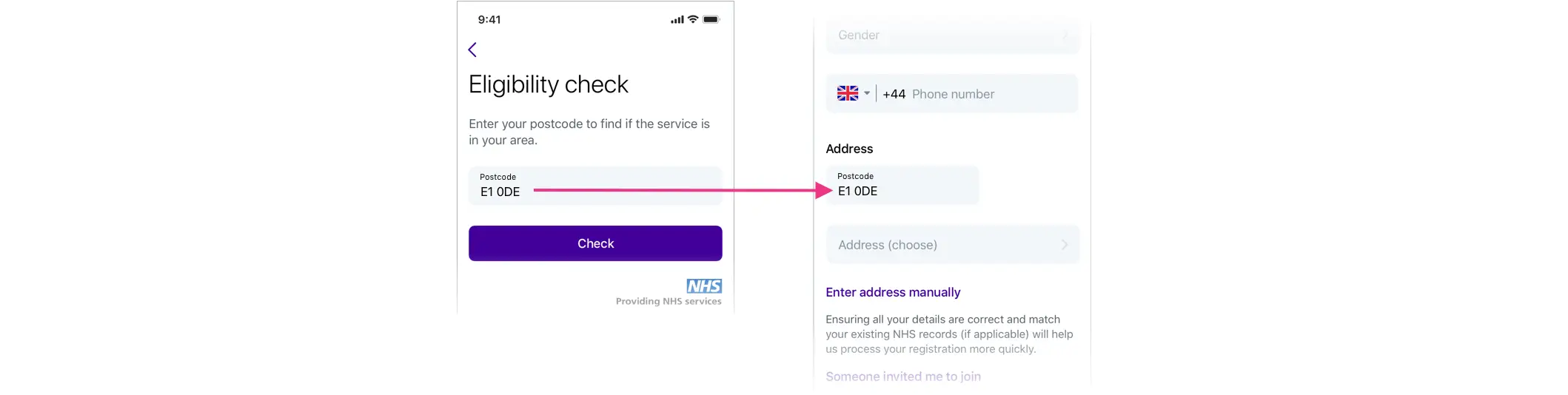This screenshot has height=395, width=1568.
Task: Focus the Eligibility check postcode field
Action: [x=594, y=186]
